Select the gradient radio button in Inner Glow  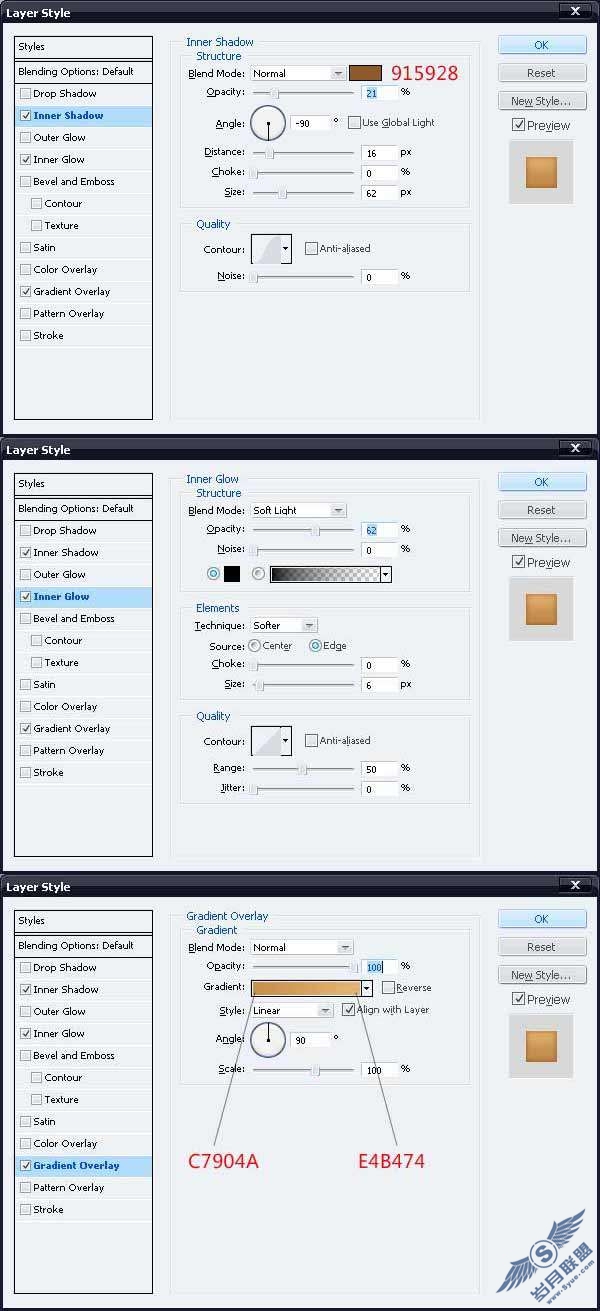(258, 574)
